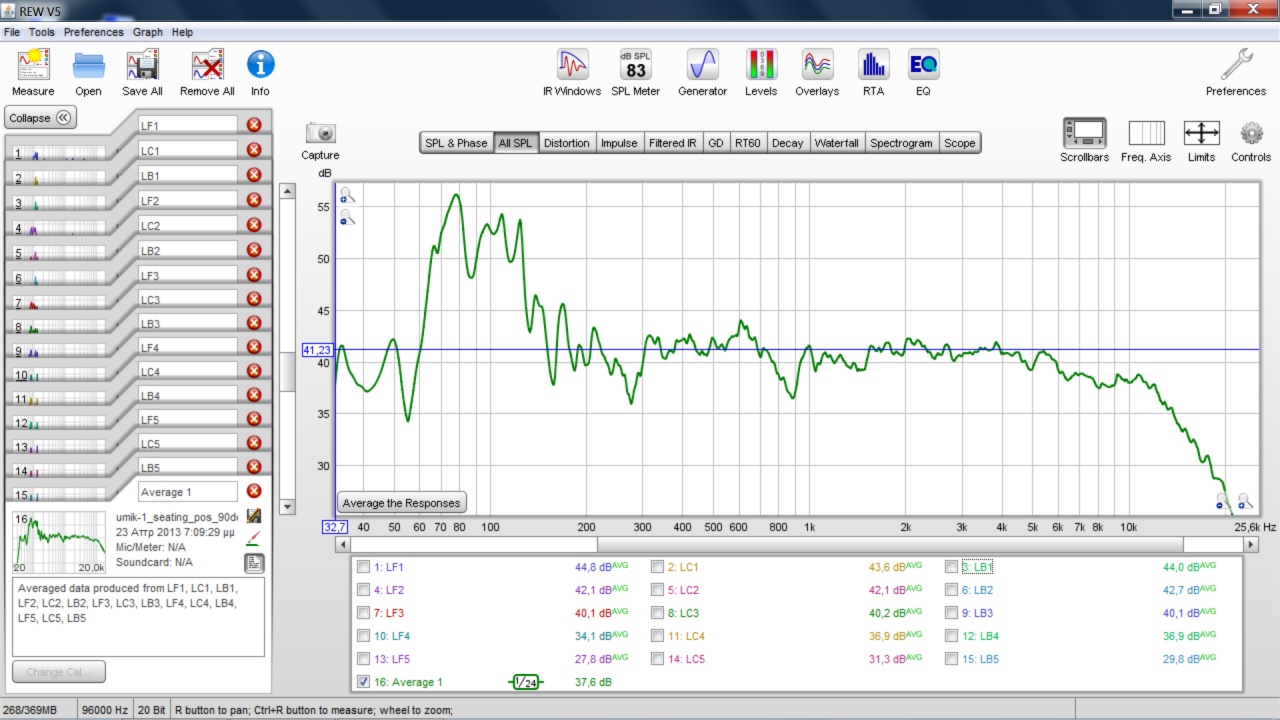The height and width of the screenshot is (720, 1280).
Task: Open the signal Generator
Action: [x=702, y=66]
